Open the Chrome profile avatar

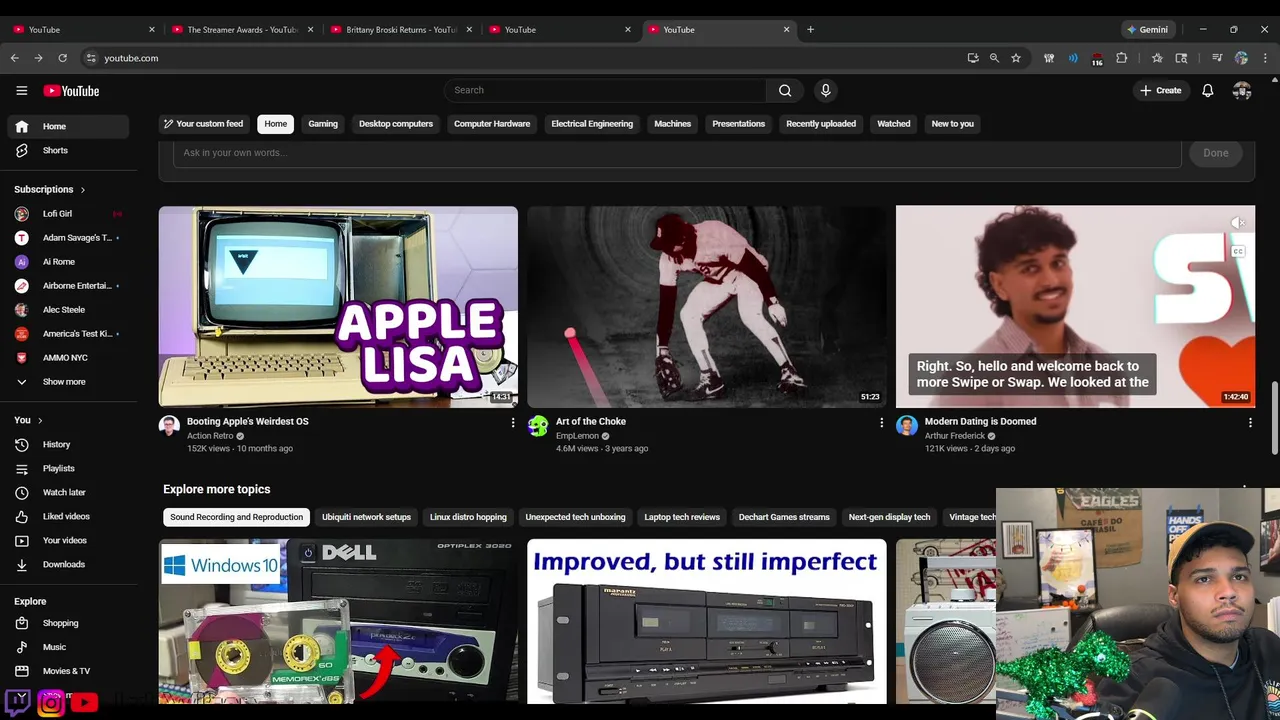click(1241, 58)
